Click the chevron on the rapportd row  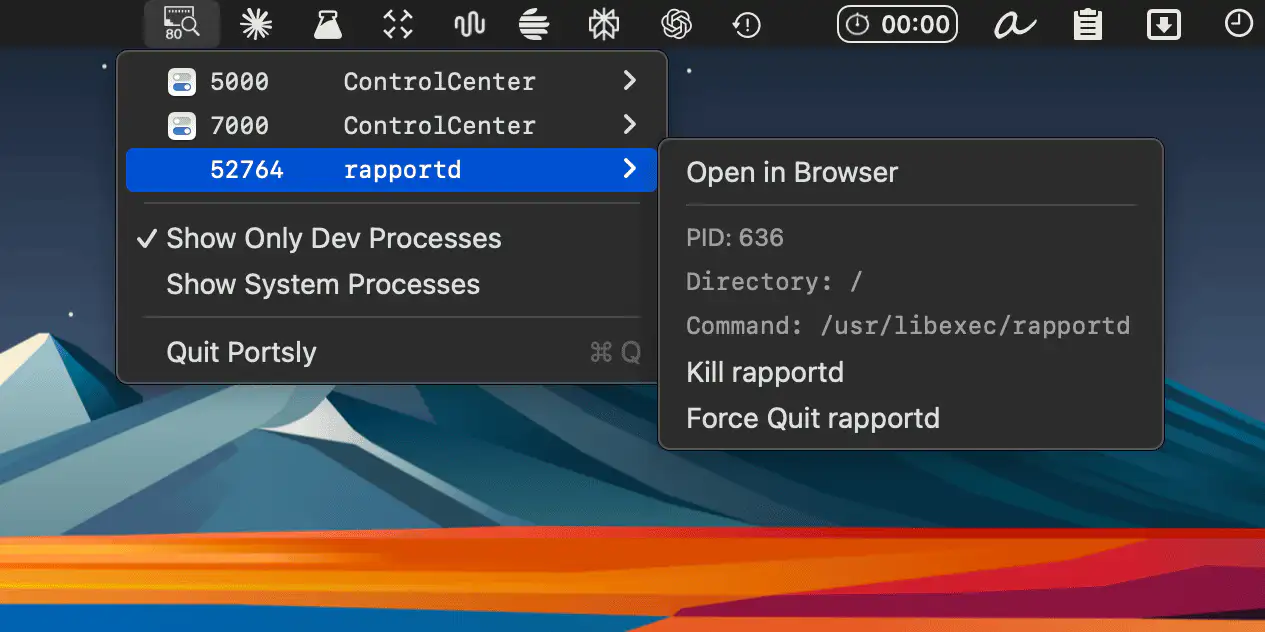tap(629, 170)
